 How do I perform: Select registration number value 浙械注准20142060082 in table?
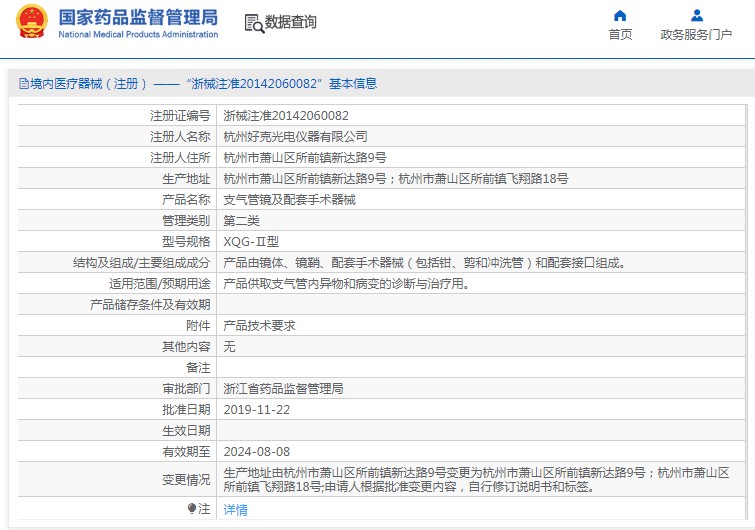(286, 116)
